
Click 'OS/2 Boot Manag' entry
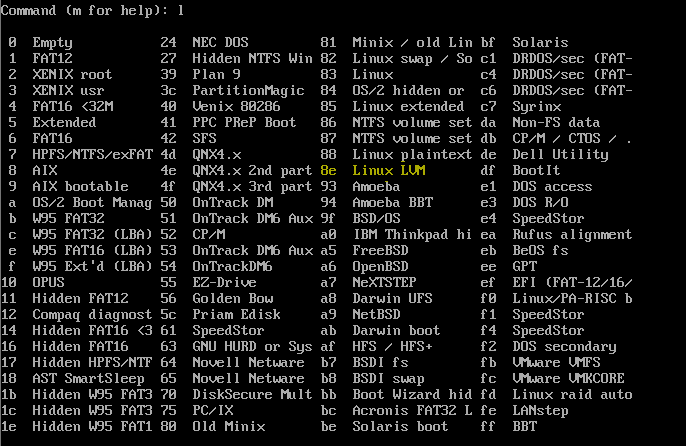[92, 203]
